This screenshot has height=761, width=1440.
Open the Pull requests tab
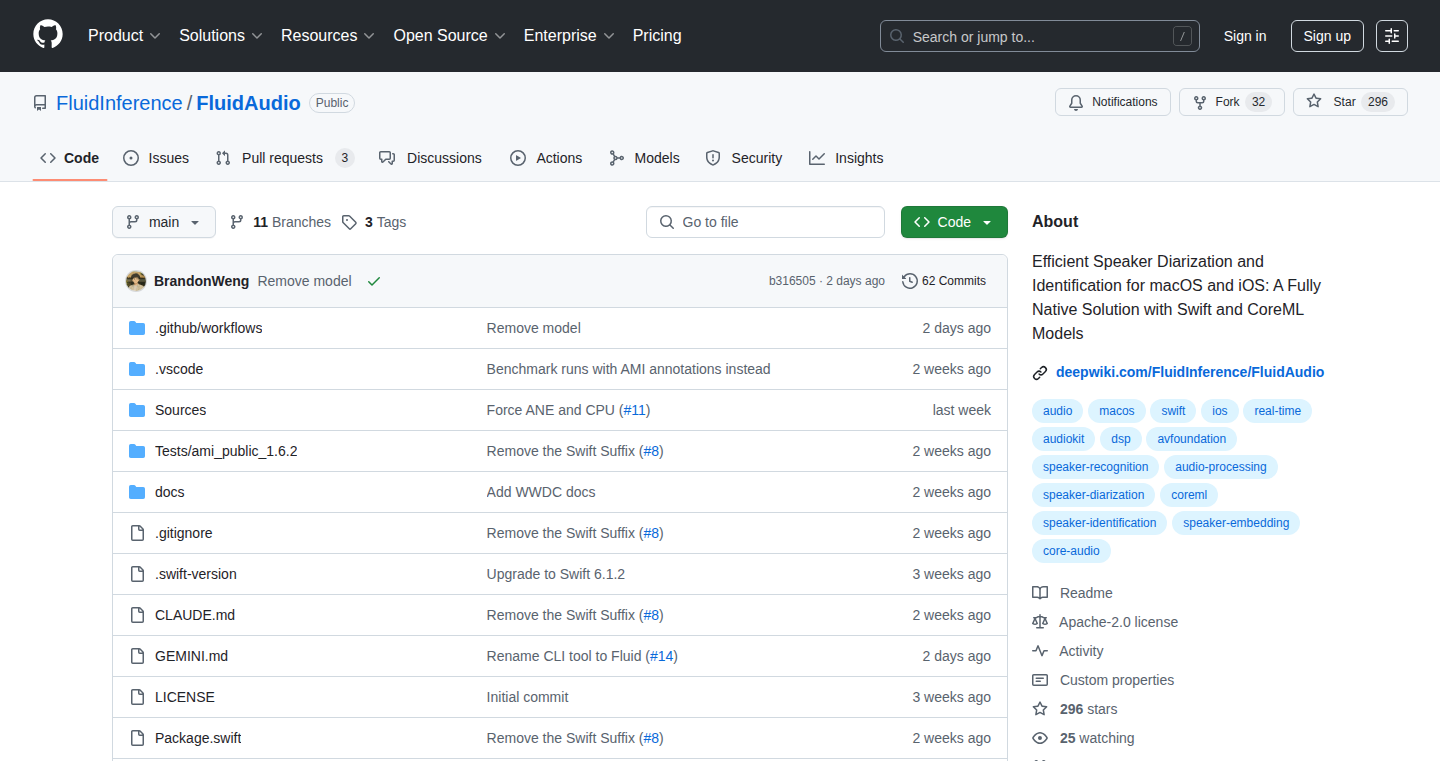pyautogui.click(x=285, y=158)
